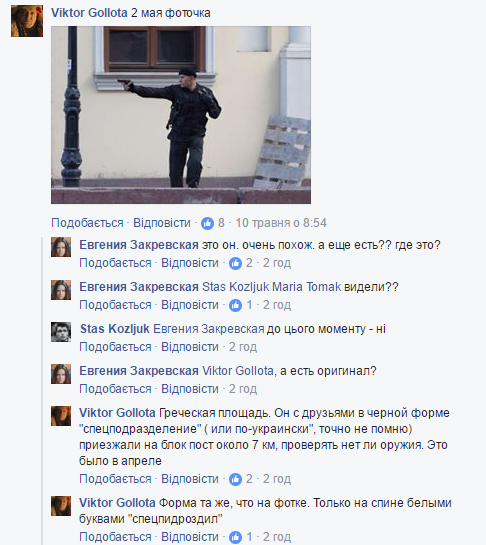This screenshot has height=545, width=486.
Task: Click the '10 травня о 8:54' timestamp
Action: point(281,223)
